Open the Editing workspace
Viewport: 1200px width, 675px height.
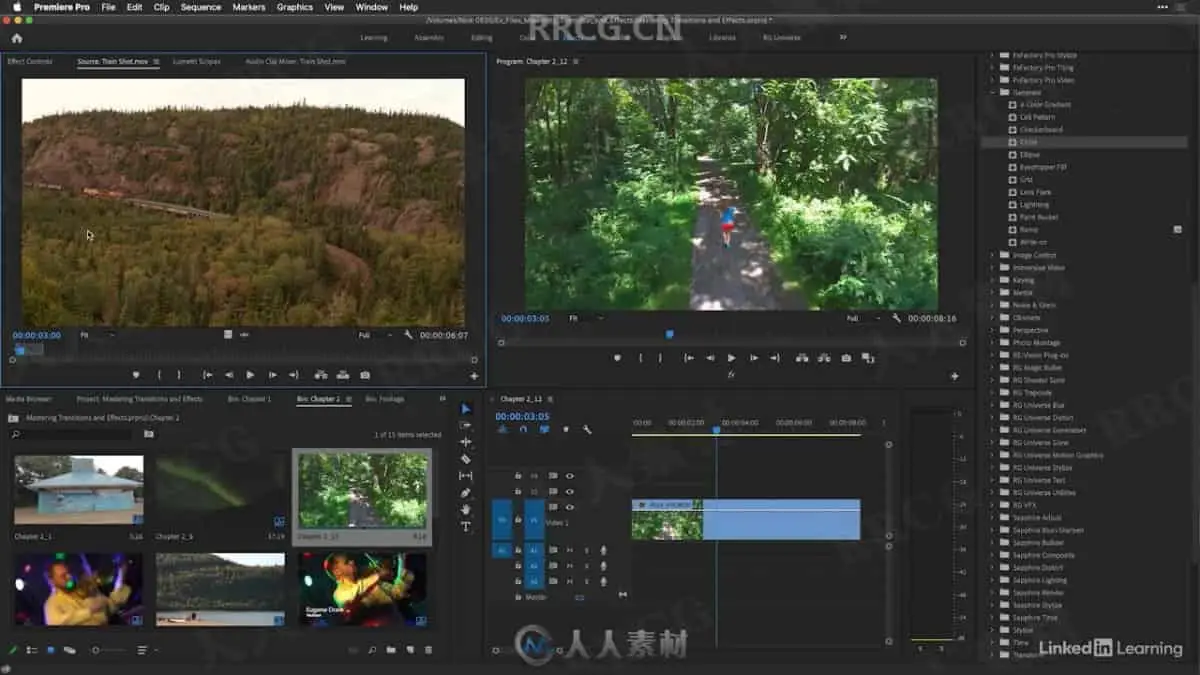481,38
